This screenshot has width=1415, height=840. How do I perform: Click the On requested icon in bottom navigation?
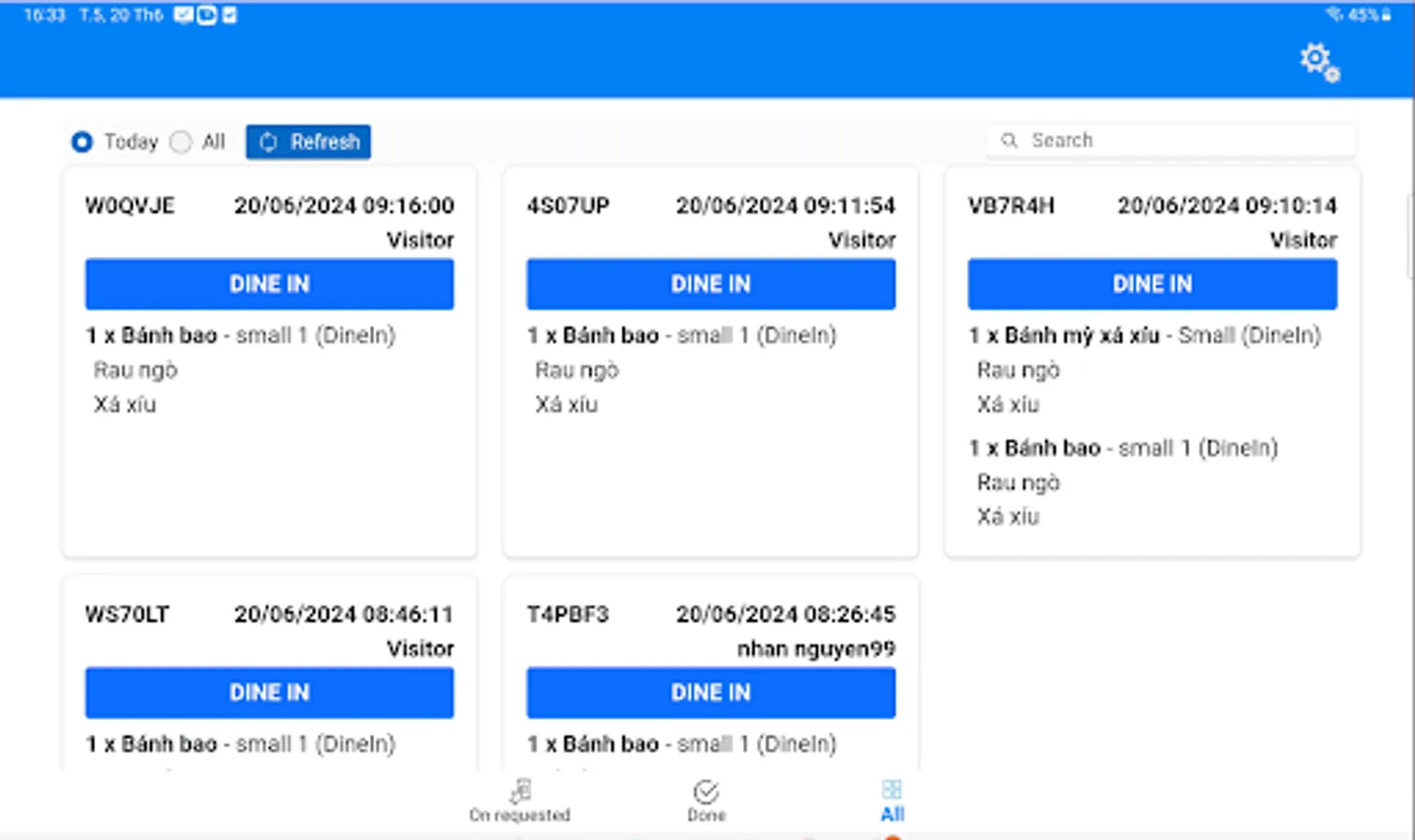(520, 790)
